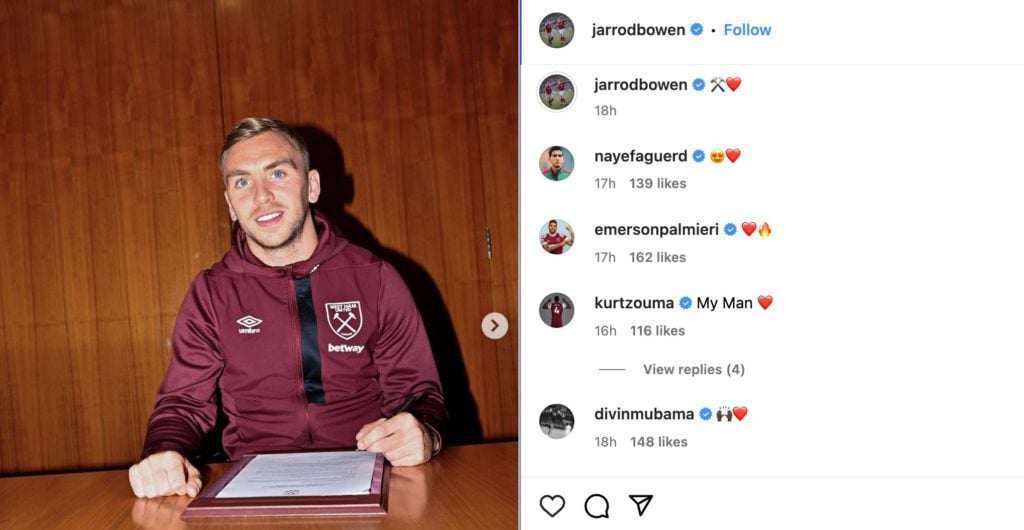
Task: View 148 likes on divinmubama comment
Action: click(x=658, y=442)
